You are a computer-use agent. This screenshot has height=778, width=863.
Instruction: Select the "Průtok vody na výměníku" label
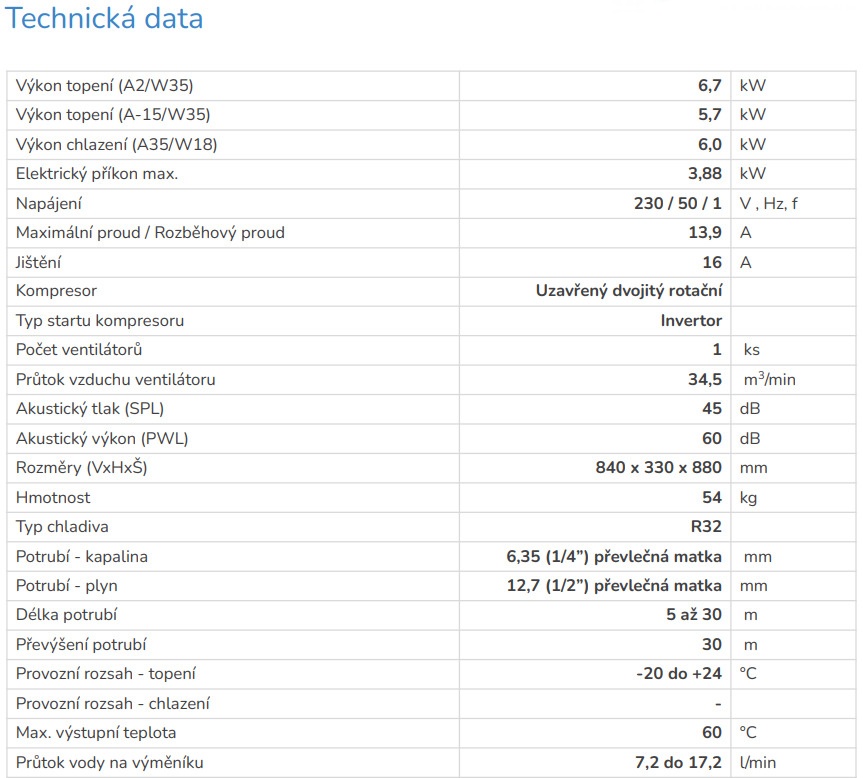point(110,763)
